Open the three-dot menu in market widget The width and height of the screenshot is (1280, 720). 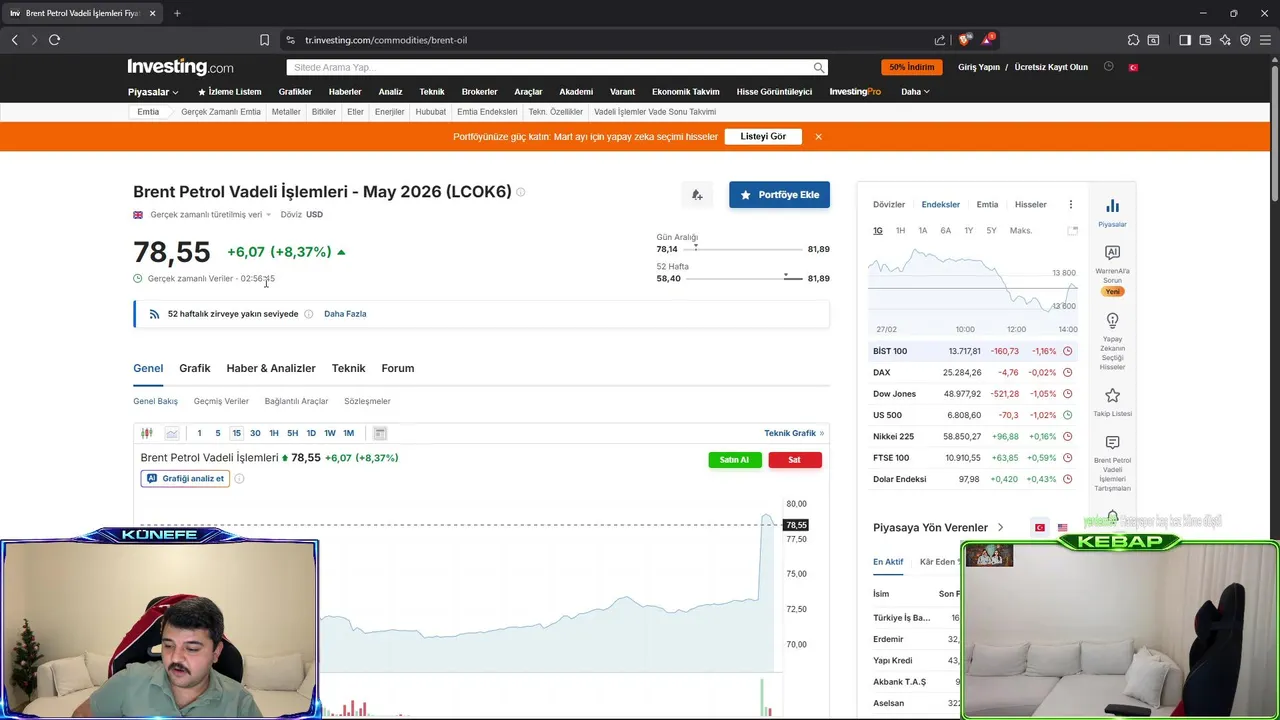coord(1070,204)
